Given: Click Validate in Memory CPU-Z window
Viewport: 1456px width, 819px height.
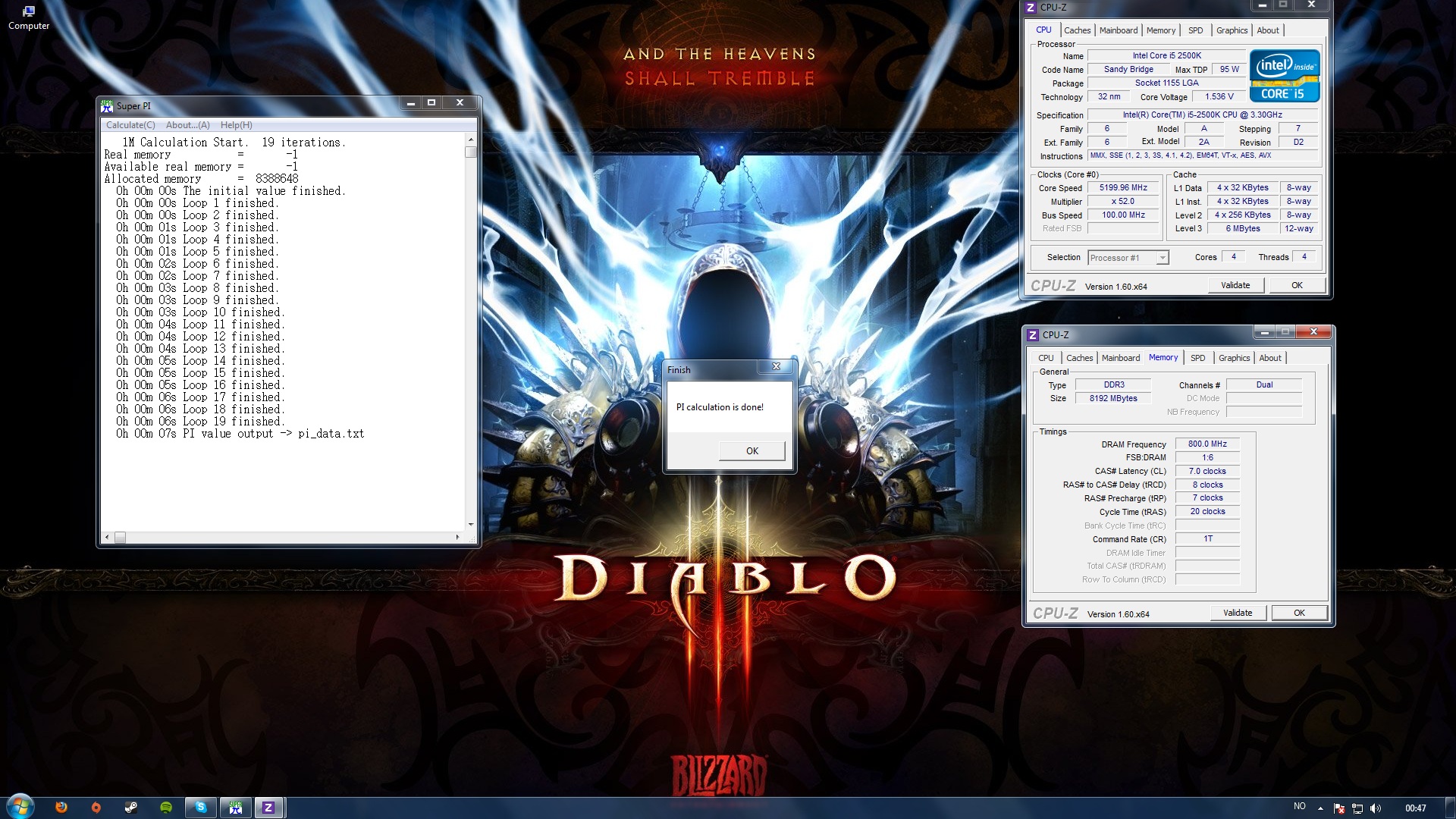Looking at the screenshot, I should (1238, 613).
